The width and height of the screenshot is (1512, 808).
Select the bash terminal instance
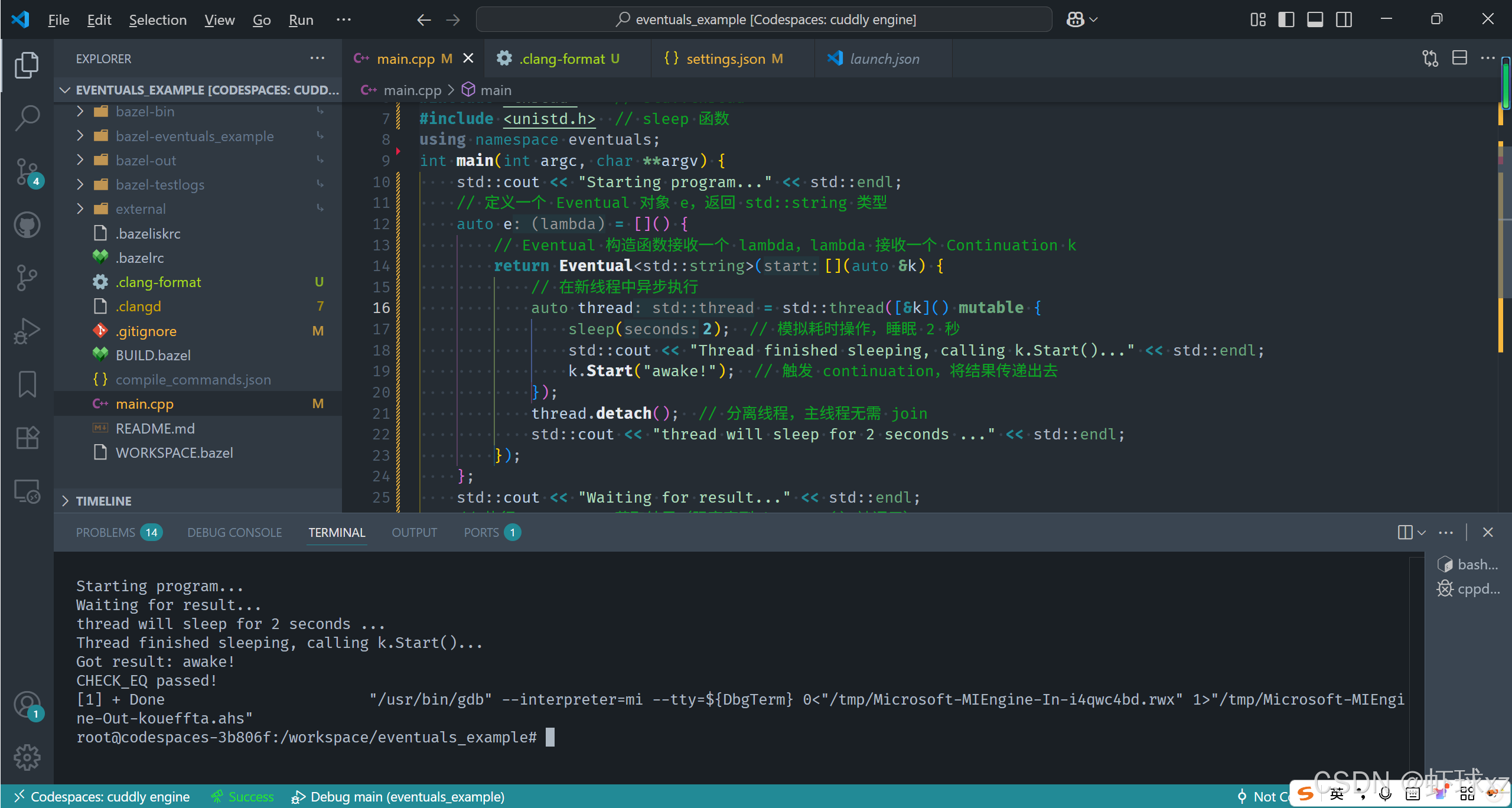click(x=1468, y=565)
